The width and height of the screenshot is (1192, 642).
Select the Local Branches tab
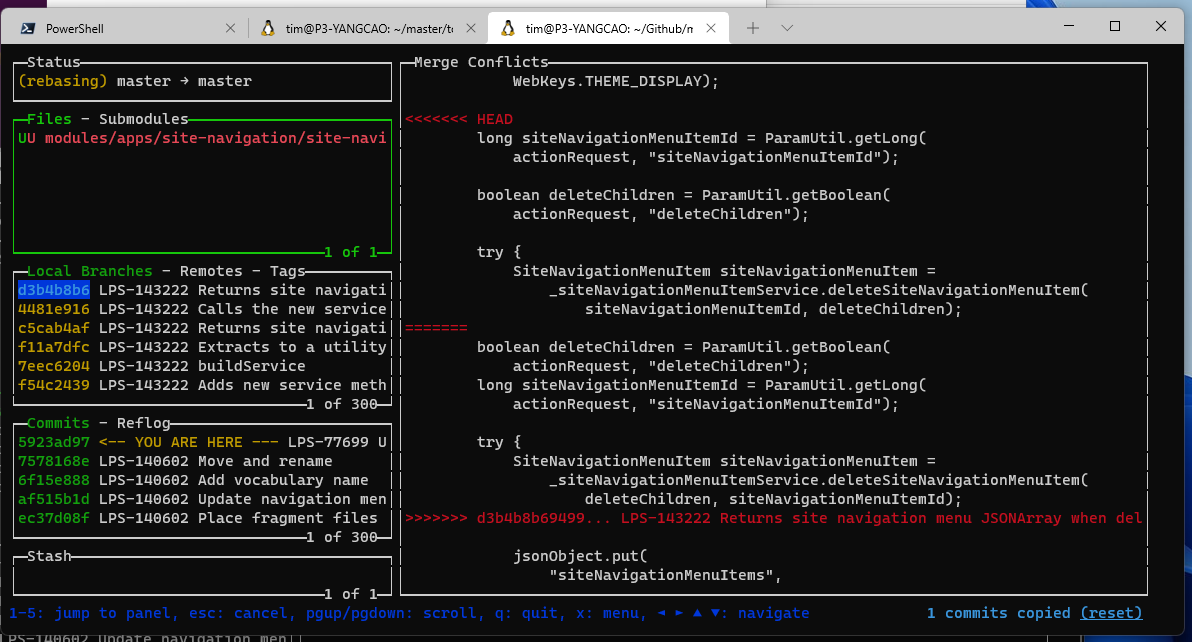pos(90,271)
